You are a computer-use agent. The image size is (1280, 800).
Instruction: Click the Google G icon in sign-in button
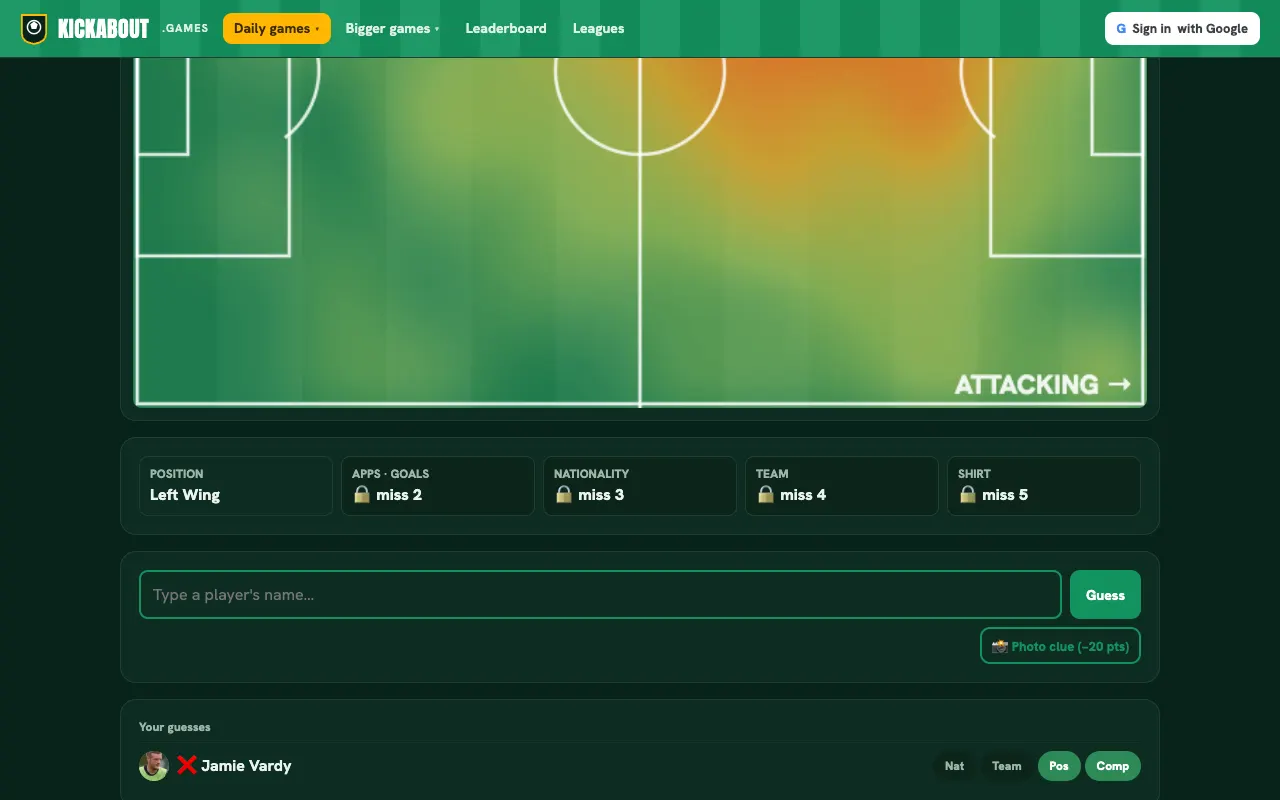click(x=1122, y=29)
